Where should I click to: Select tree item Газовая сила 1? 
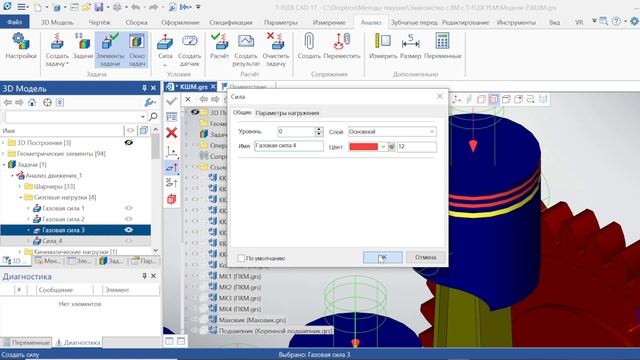63,208
